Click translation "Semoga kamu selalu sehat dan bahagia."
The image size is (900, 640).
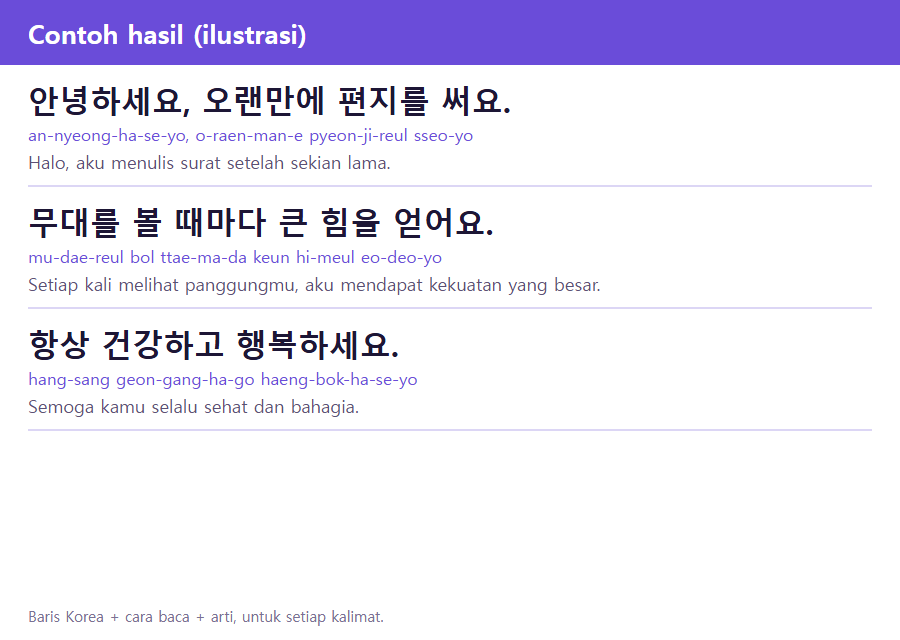point(193,407)
